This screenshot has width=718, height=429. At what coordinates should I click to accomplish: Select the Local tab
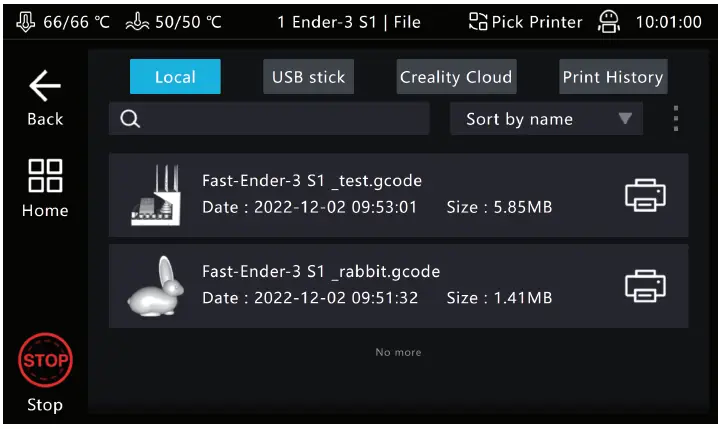175,76
